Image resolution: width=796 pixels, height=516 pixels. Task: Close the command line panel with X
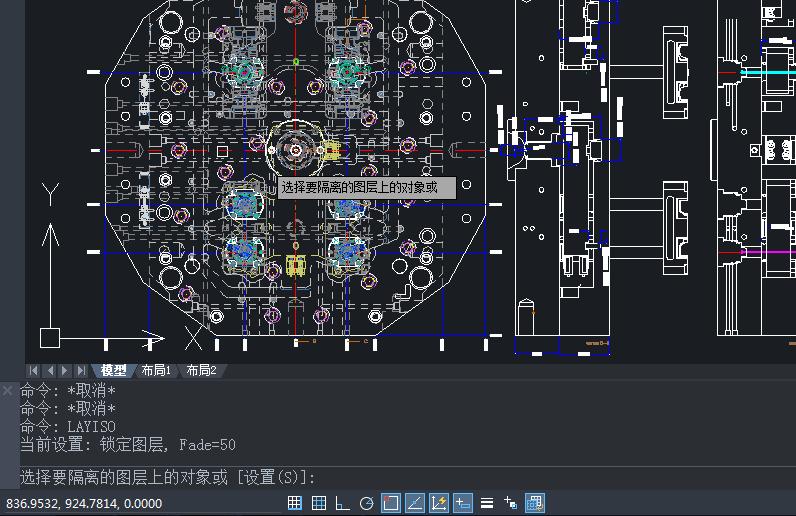[x=8, y=391]
